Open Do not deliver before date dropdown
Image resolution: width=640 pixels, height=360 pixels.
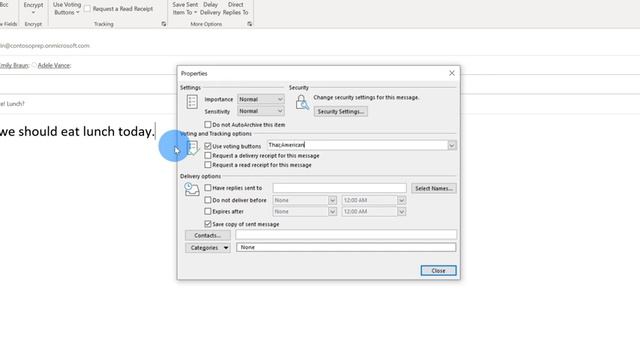click(332, 200)
